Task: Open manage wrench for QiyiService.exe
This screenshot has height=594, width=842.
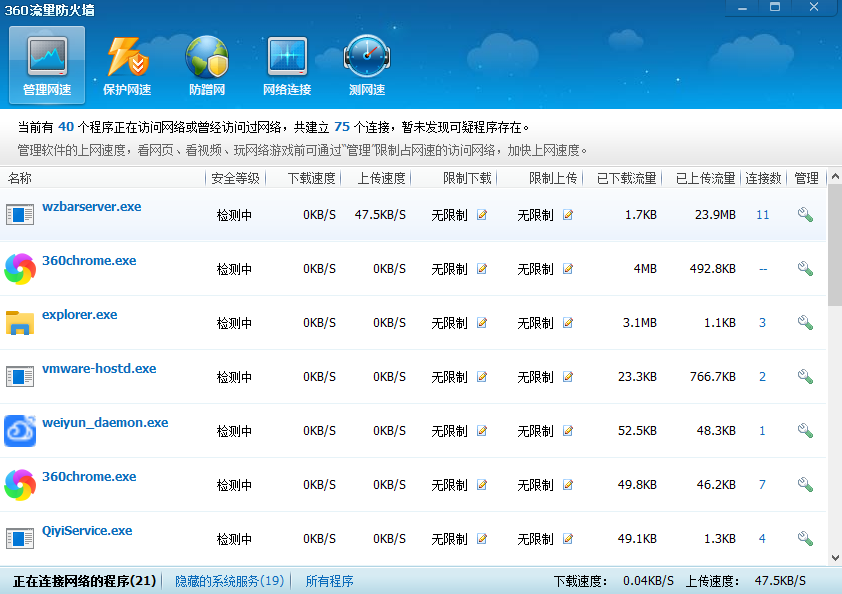Action: 805,538
